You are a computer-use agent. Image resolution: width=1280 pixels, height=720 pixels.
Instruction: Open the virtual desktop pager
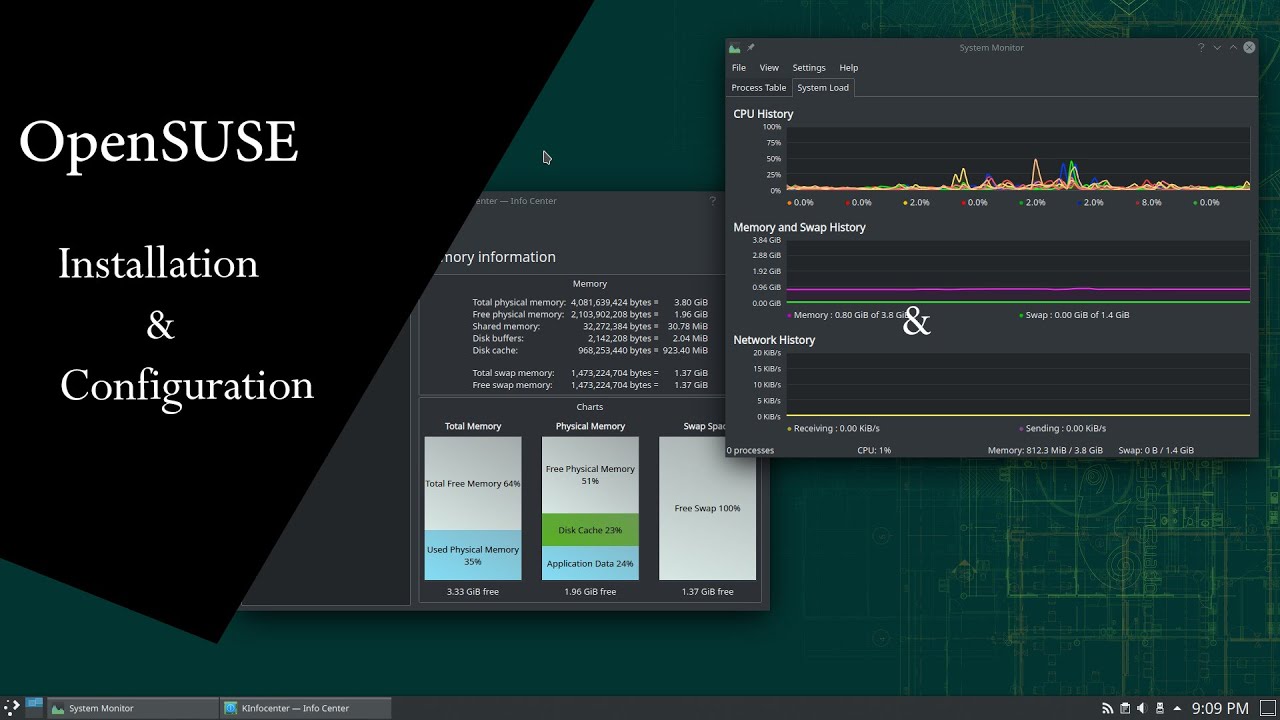[34, 707]
